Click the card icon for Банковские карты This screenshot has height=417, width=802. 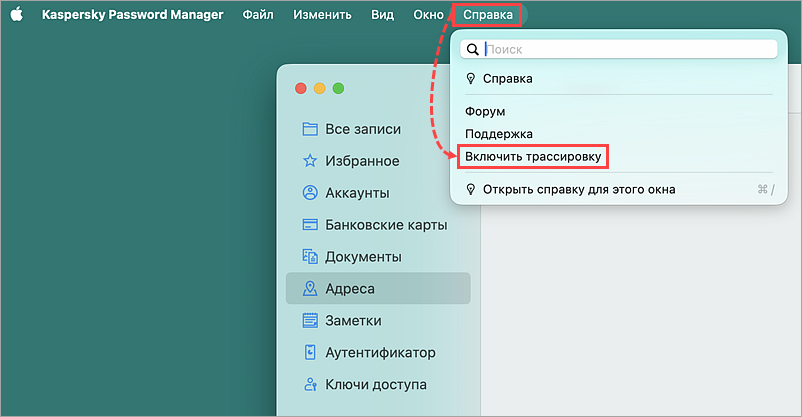click(310, 225)
